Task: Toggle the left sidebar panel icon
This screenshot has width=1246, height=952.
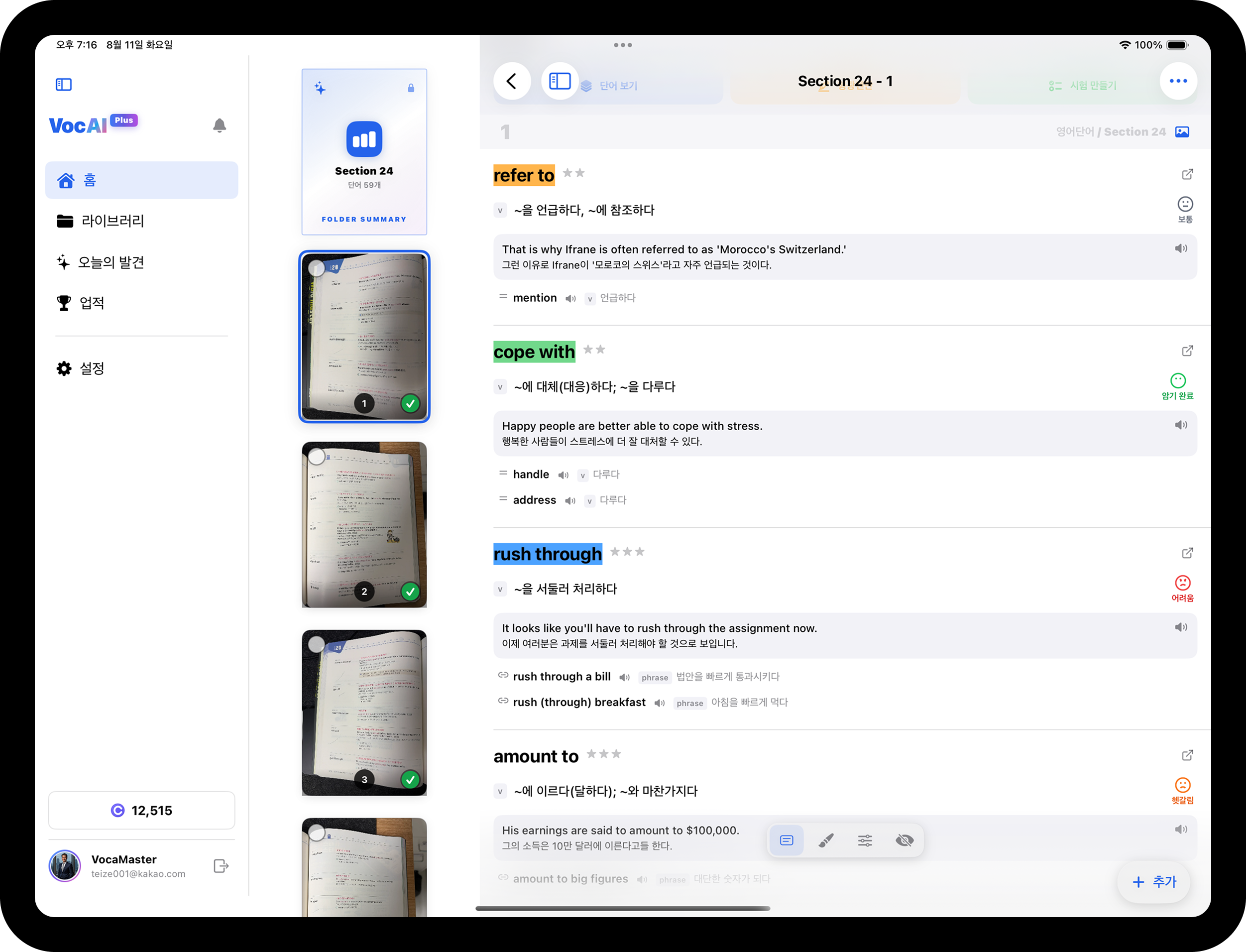Action: [x=63, y=85]
